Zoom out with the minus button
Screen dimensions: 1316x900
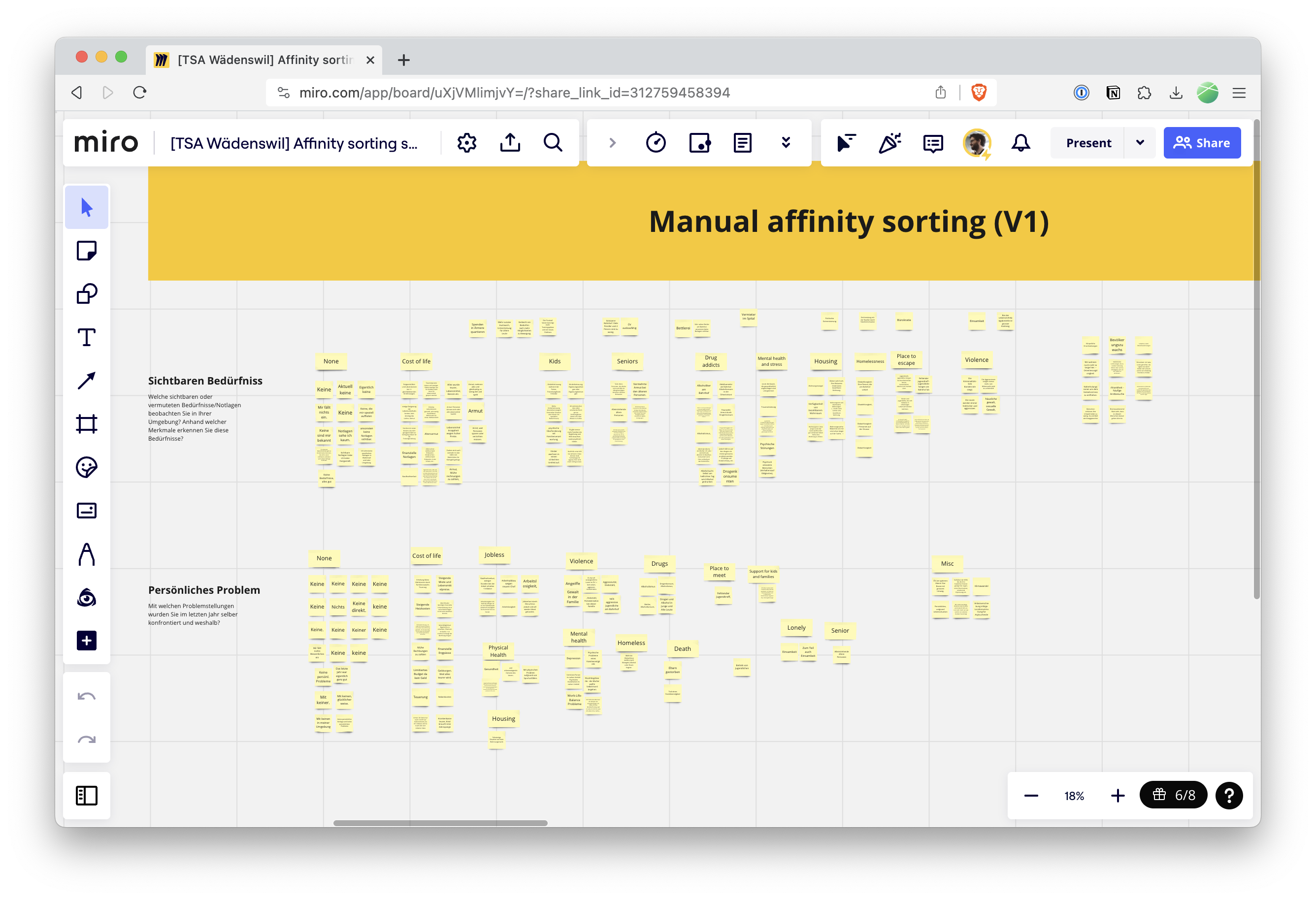(1031, 795)
